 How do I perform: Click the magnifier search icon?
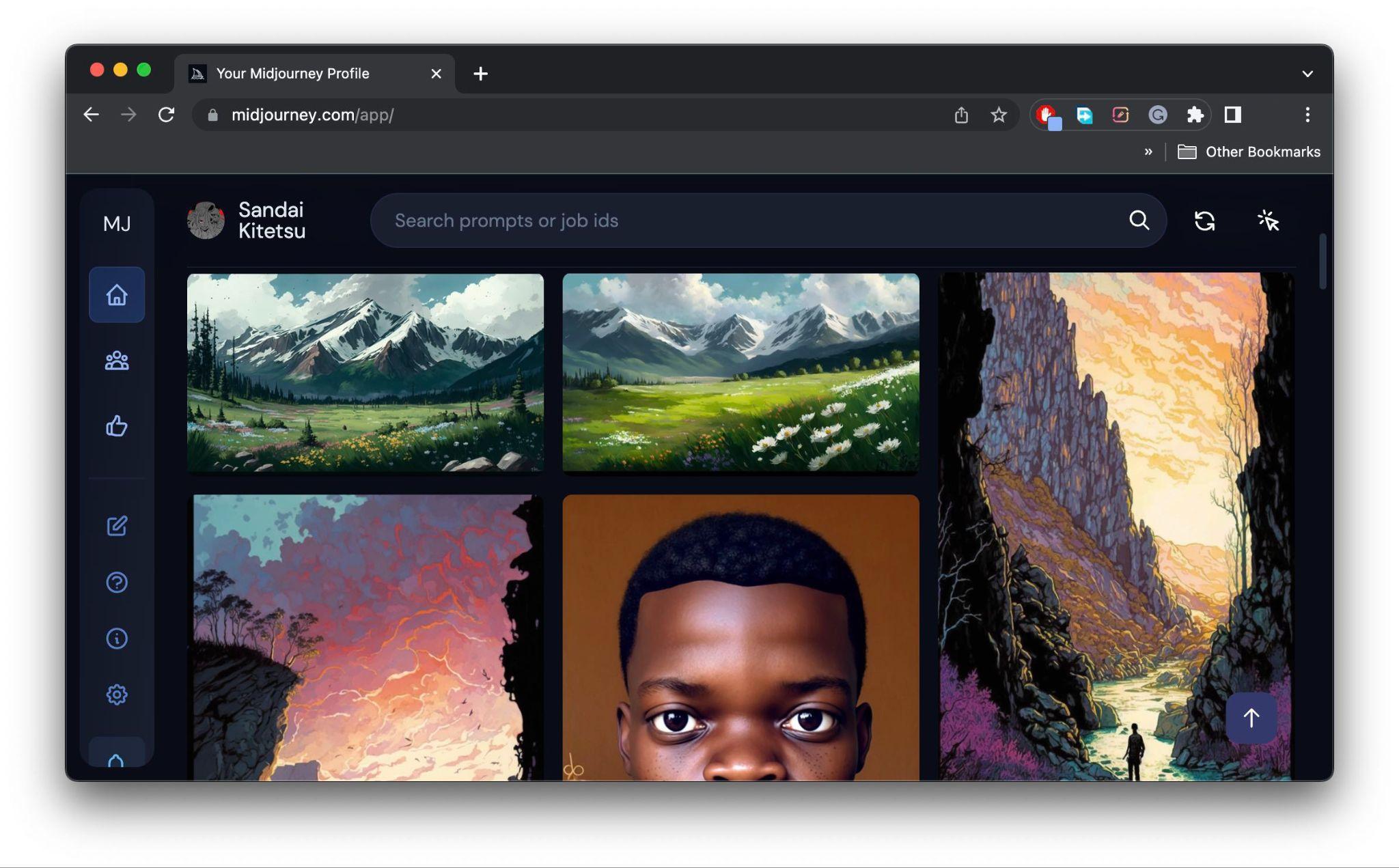point(1139,221)
